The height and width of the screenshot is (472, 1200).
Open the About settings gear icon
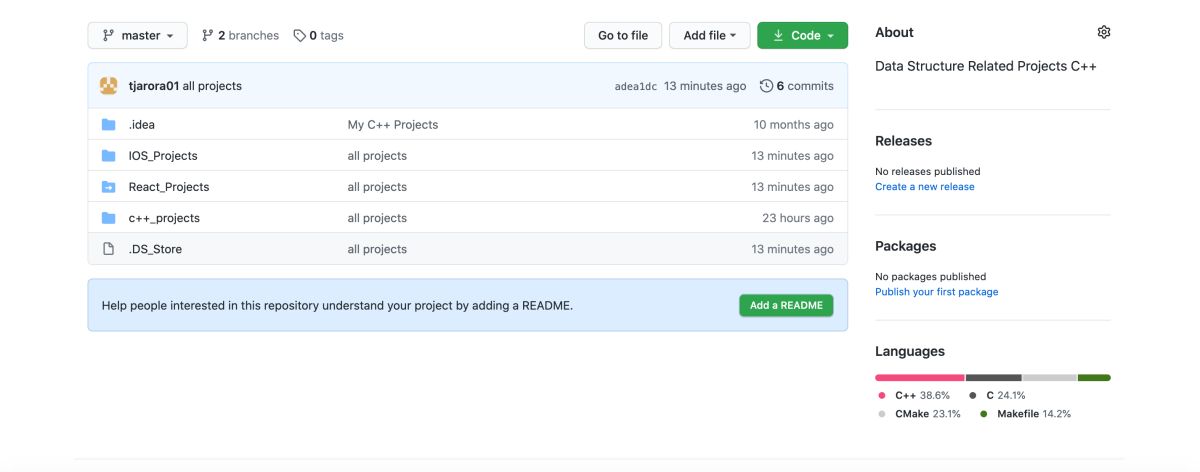pyautogui.click(x=1104, y=32)
